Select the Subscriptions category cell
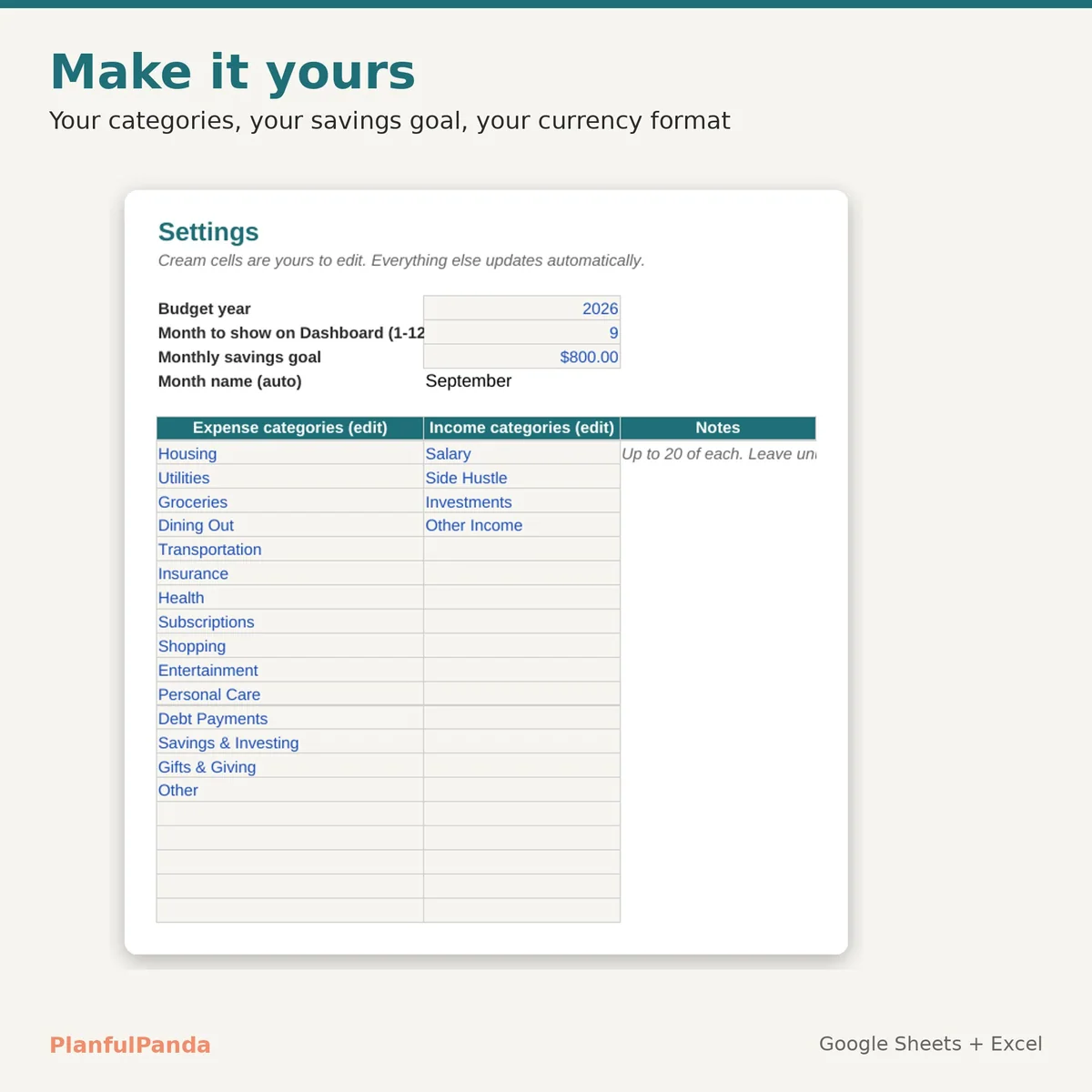 click(x=290, y=622)
